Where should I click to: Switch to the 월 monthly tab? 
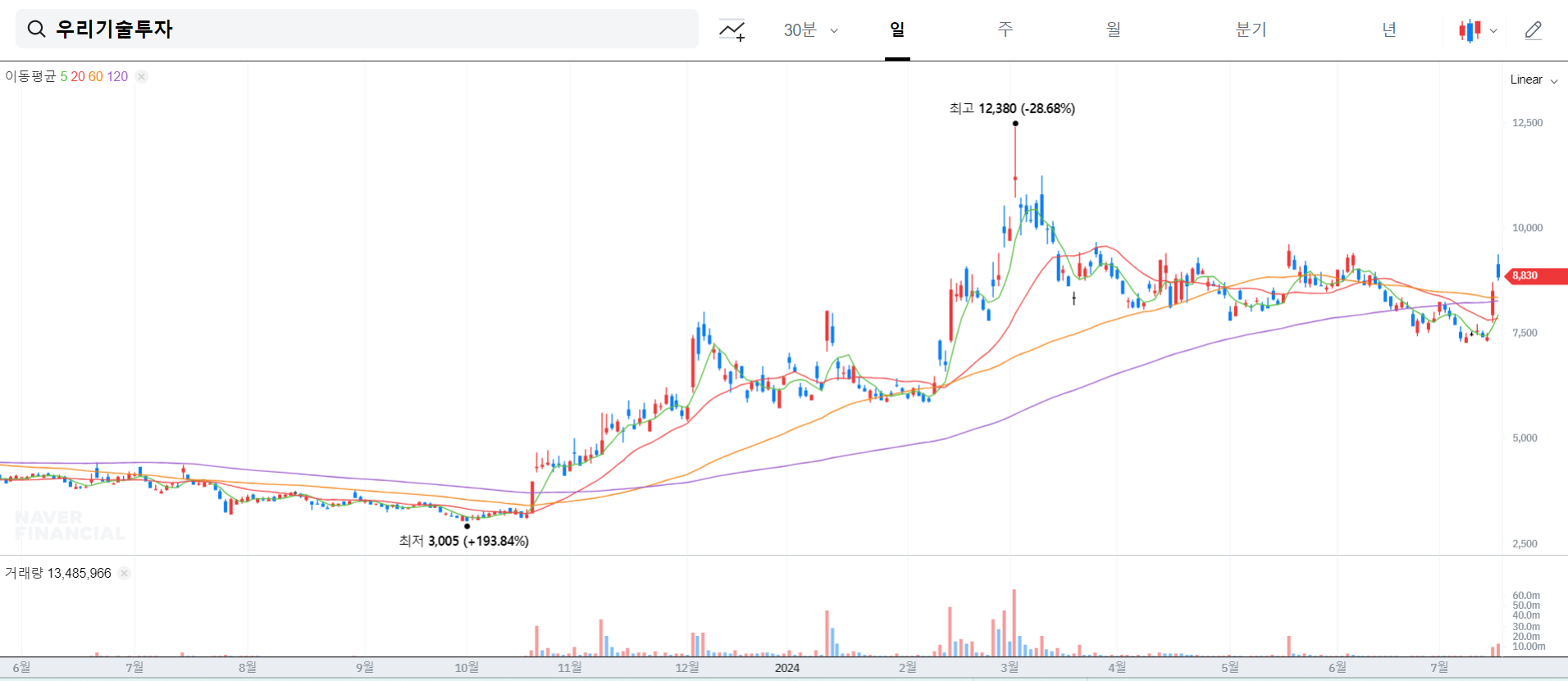point(1113,30)
